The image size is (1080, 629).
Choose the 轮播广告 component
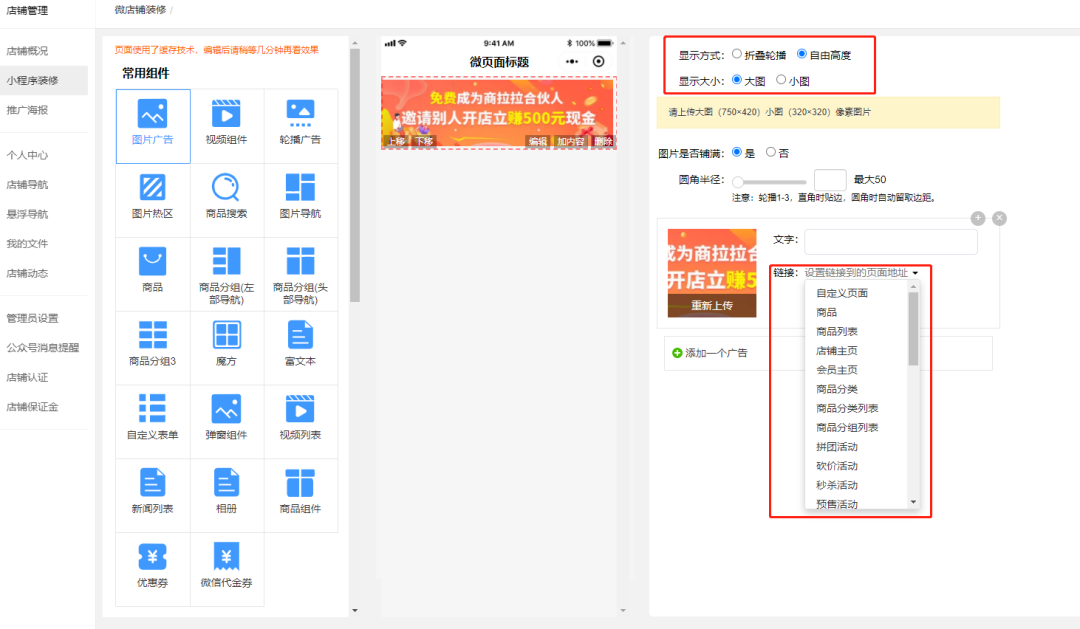coord(300,125)
